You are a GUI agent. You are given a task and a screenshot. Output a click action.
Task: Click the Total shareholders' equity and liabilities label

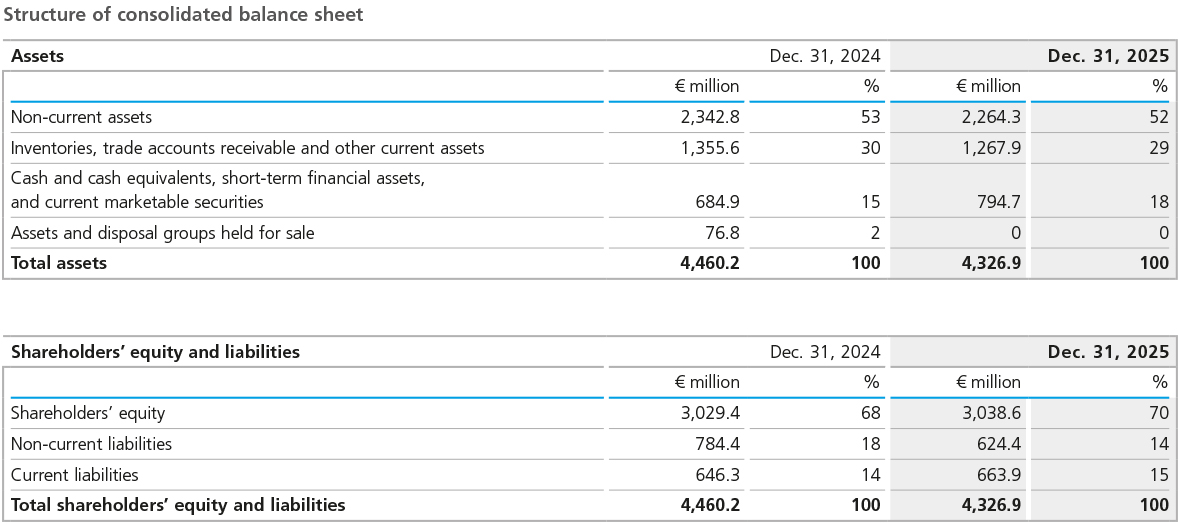tap(178, 505)
